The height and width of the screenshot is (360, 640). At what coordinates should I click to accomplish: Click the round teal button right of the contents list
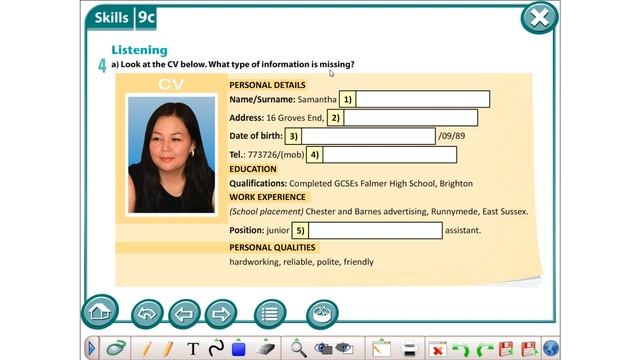322,314
